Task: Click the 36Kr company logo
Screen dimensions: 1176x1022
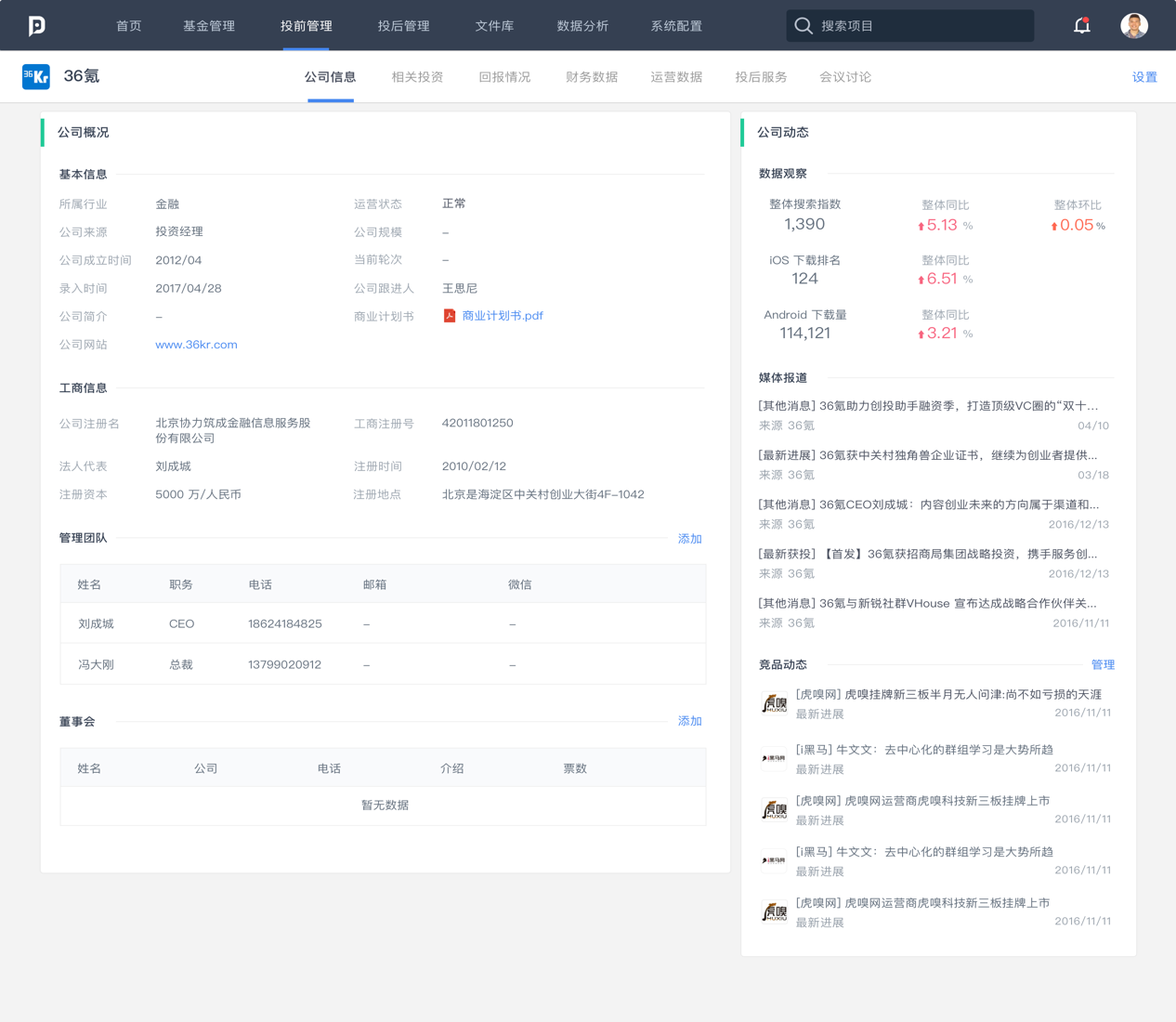Action: [x=36, y=76]
